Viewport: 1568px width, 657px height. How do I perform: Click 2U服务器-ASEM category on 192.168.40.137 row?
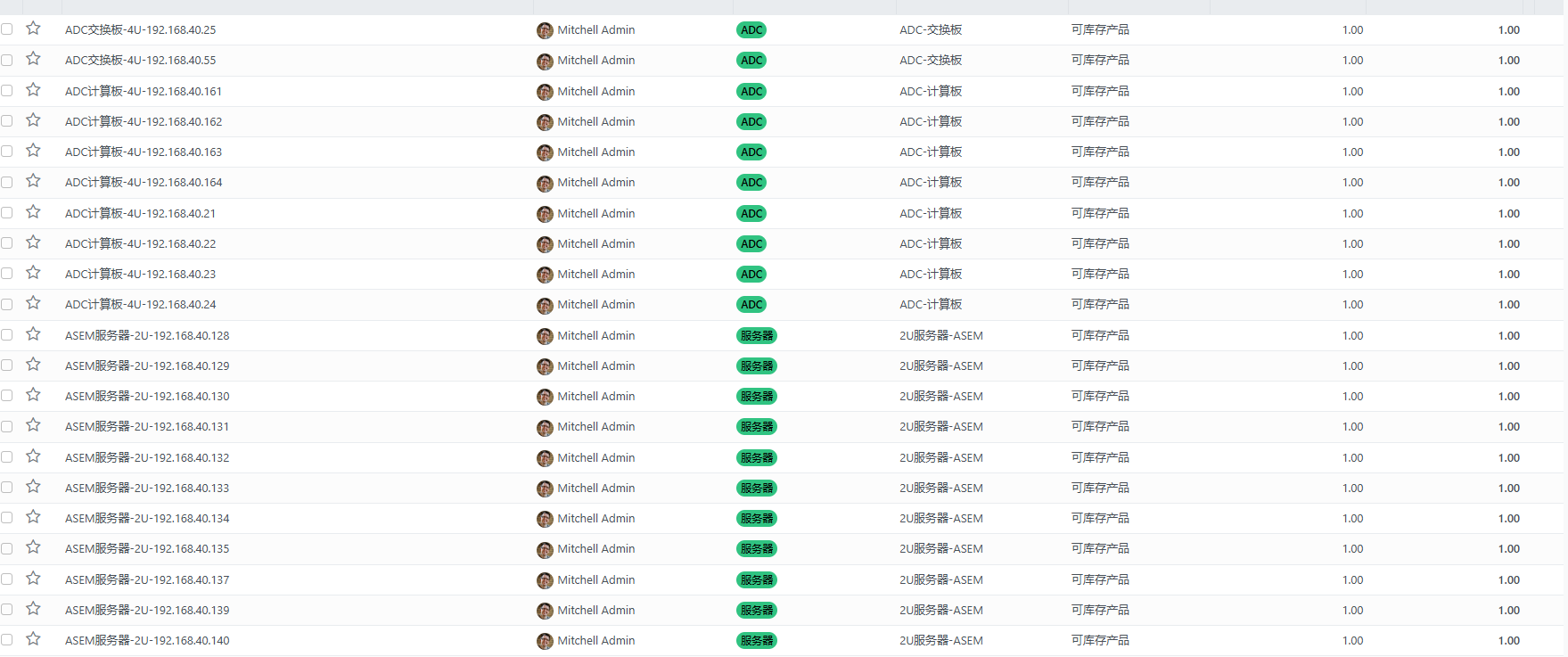tap(940, 580)
